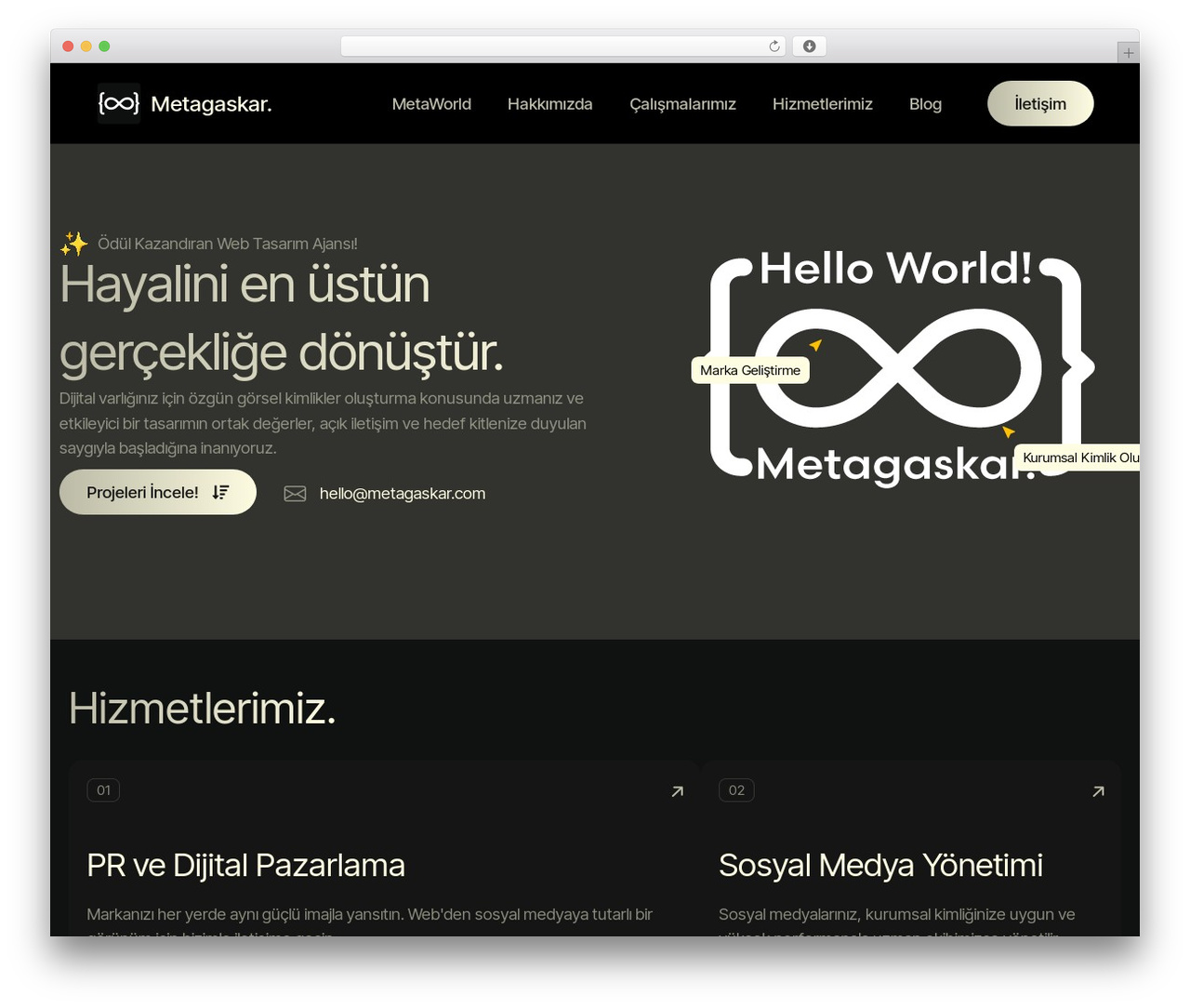
Task: Click the 02 number badge
Action: [736, 790]
